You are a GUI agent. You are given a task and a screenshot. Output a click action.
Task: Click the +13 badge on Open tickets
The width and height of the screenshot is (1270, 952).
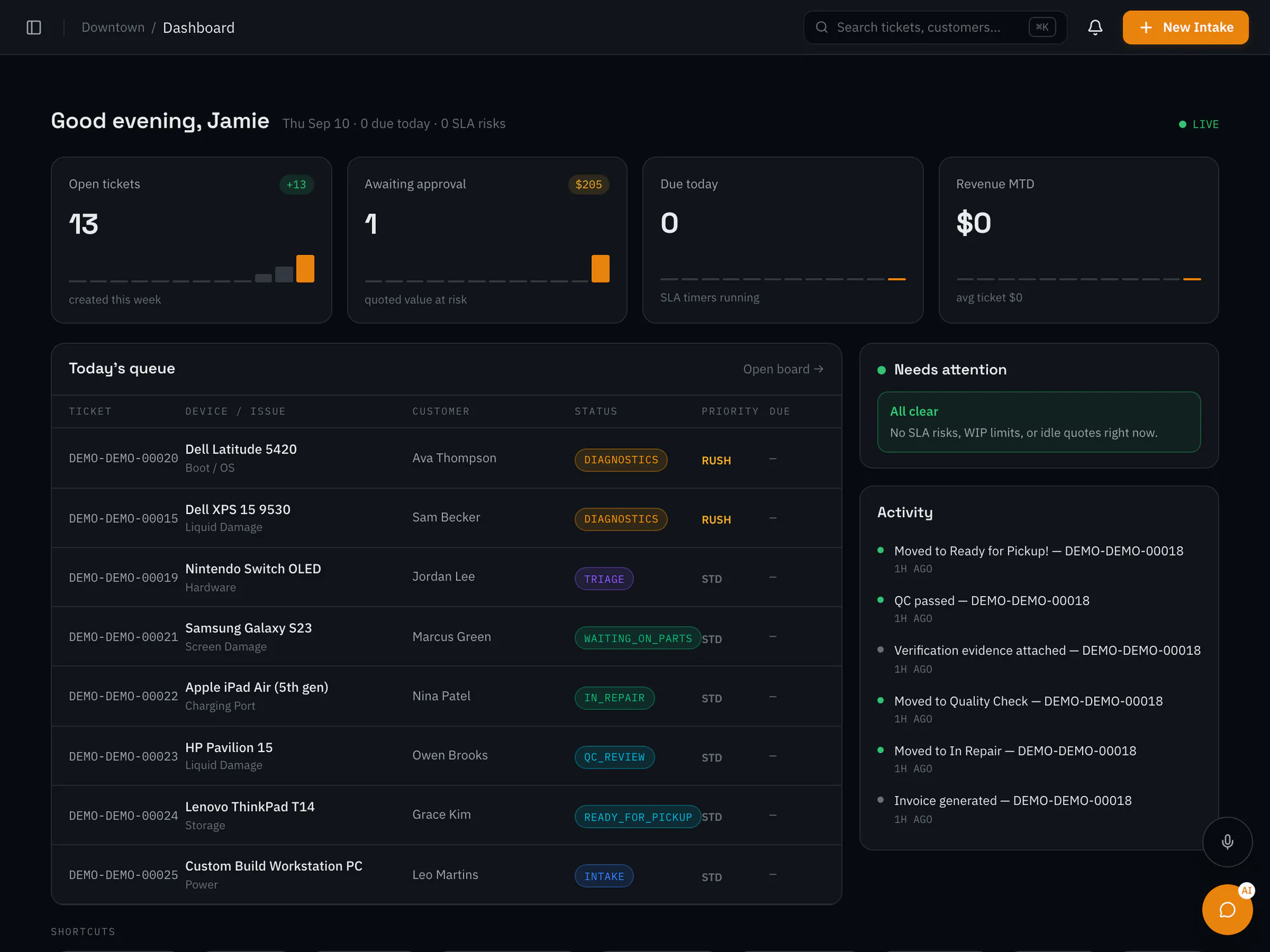click(297, 185)
